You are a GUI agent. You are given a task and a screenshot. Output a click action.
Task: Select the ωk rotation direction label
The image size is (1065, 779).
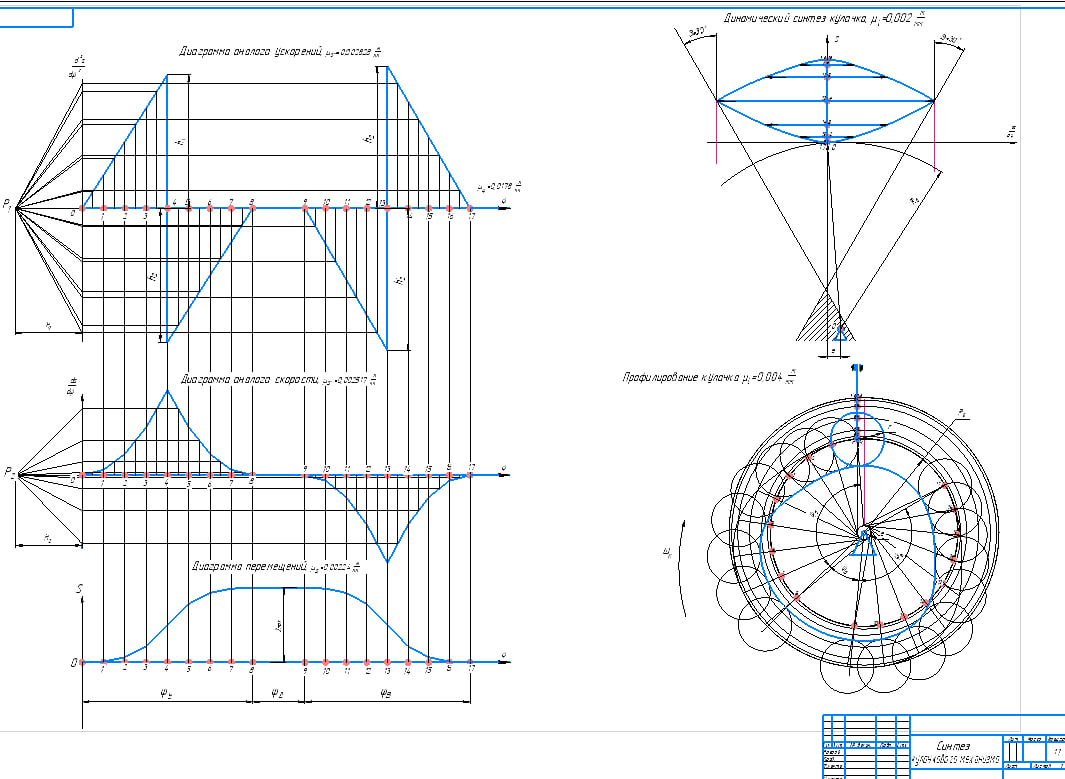pos(667,554)
